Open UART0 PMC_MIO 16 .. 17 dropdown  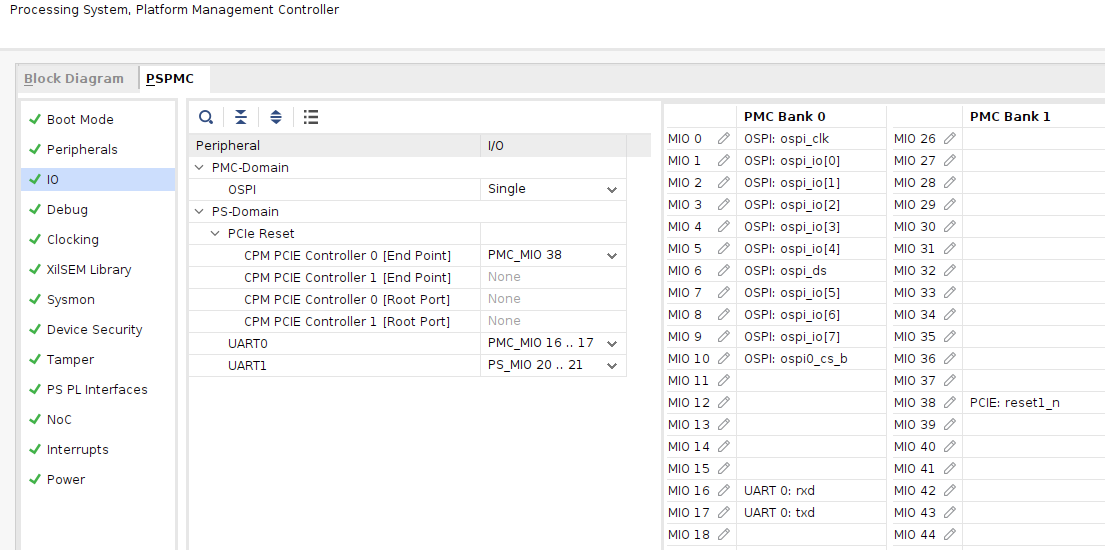(x=611, y=343)
